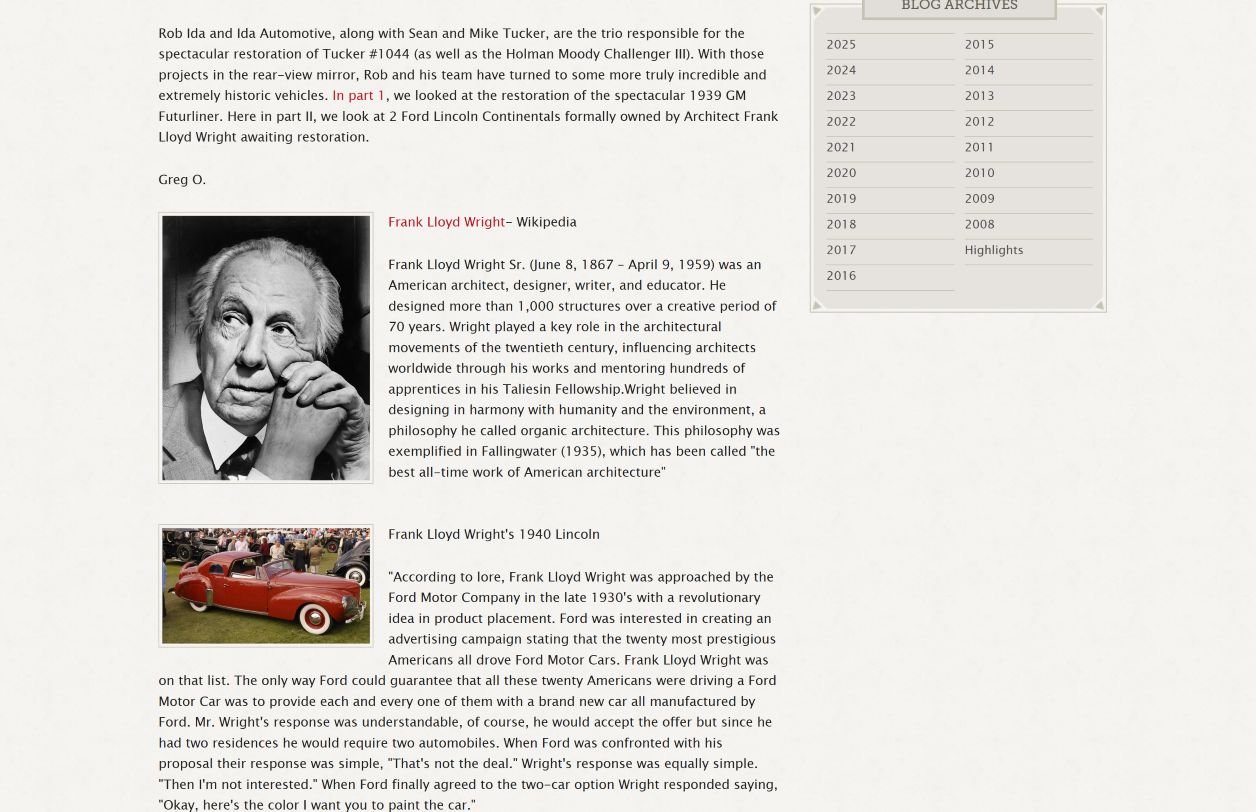Image resolution: width=1256 pixels, height=812 pixels.
Task: Open the 'In part 1' link
Action: [x=358, y=96]
